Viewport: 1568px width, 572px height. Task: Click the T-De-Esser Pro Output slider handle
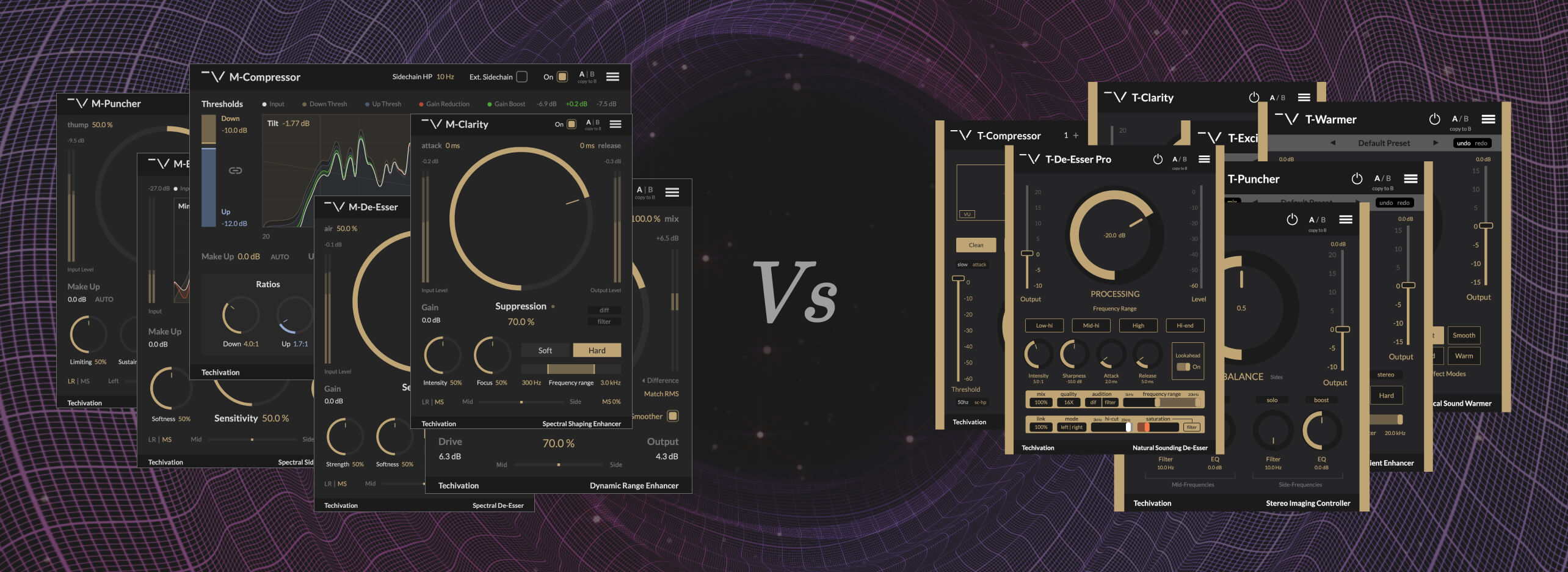click(1027, 253)
